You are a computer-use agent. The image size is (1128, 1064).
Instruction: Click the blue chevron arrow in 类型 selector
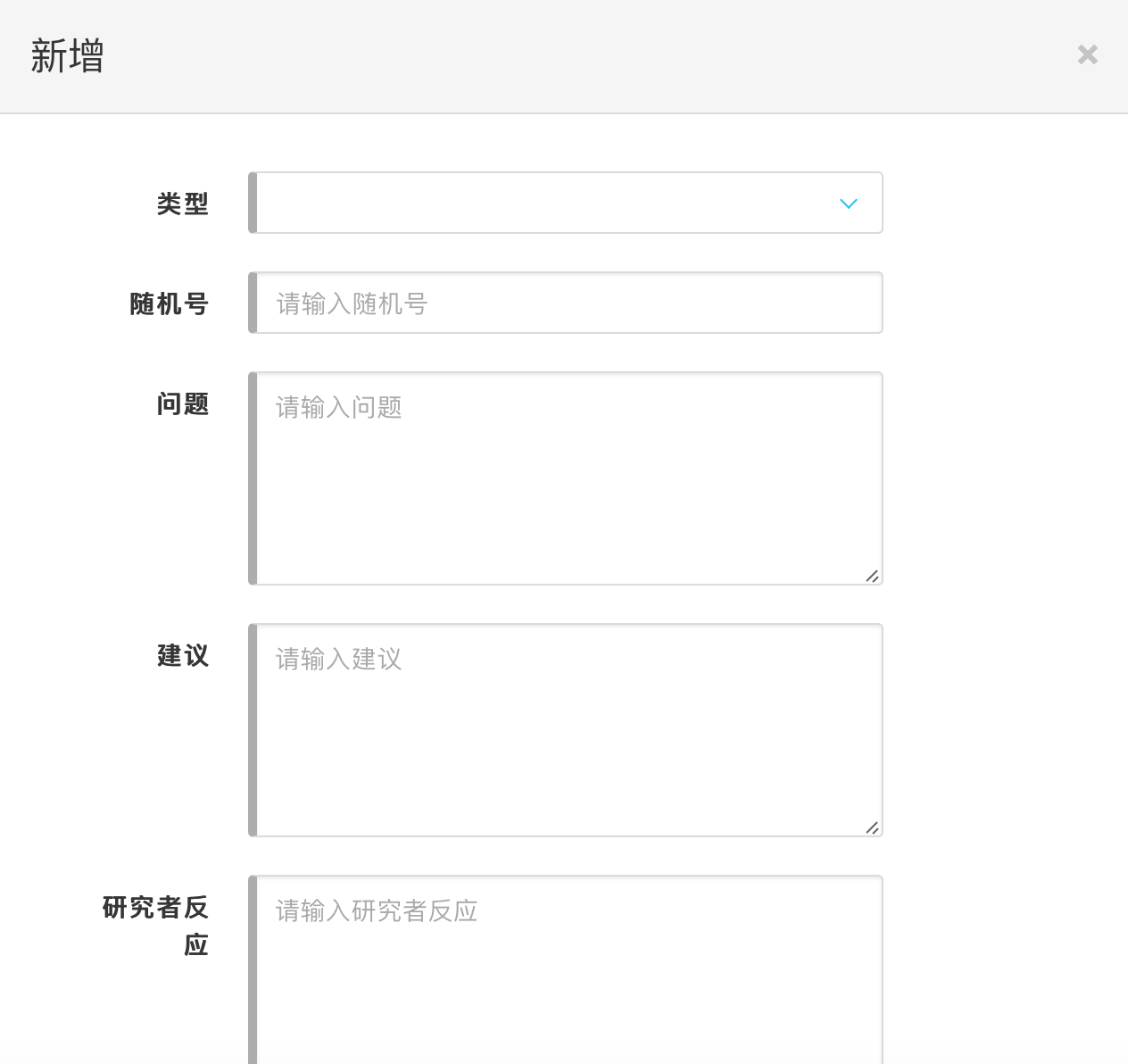coord(848,204)
